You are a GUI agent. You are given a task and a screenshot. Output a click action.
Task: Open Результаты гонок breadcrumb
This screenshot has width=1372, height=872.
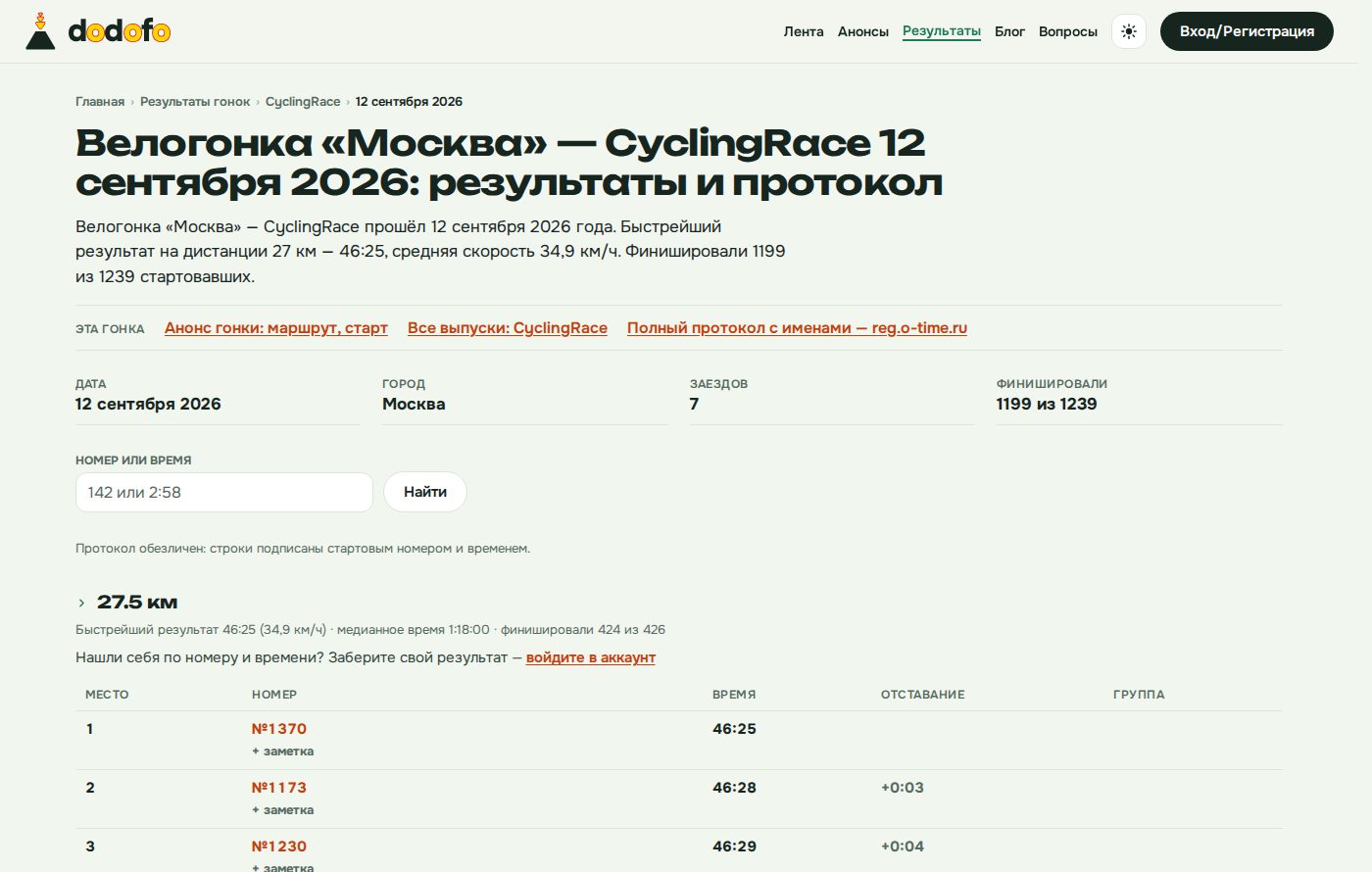pyautogui.click(x=195, y=102)
